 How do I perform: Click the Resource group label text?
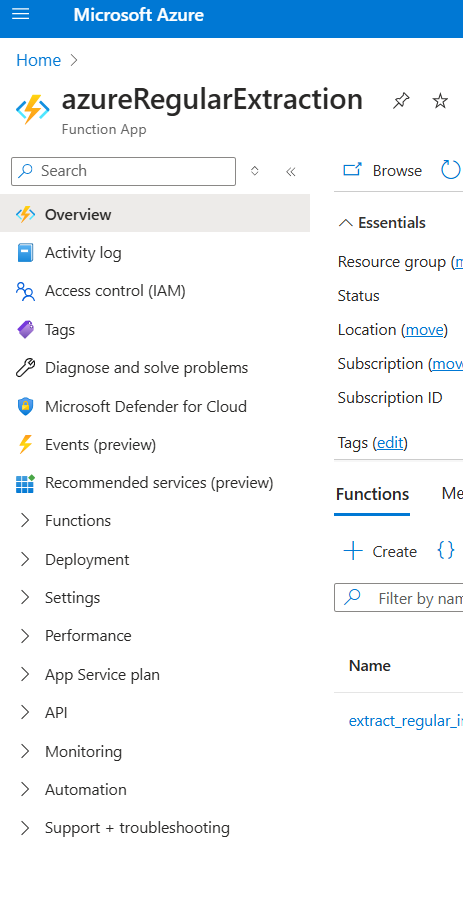click(392, 262)
